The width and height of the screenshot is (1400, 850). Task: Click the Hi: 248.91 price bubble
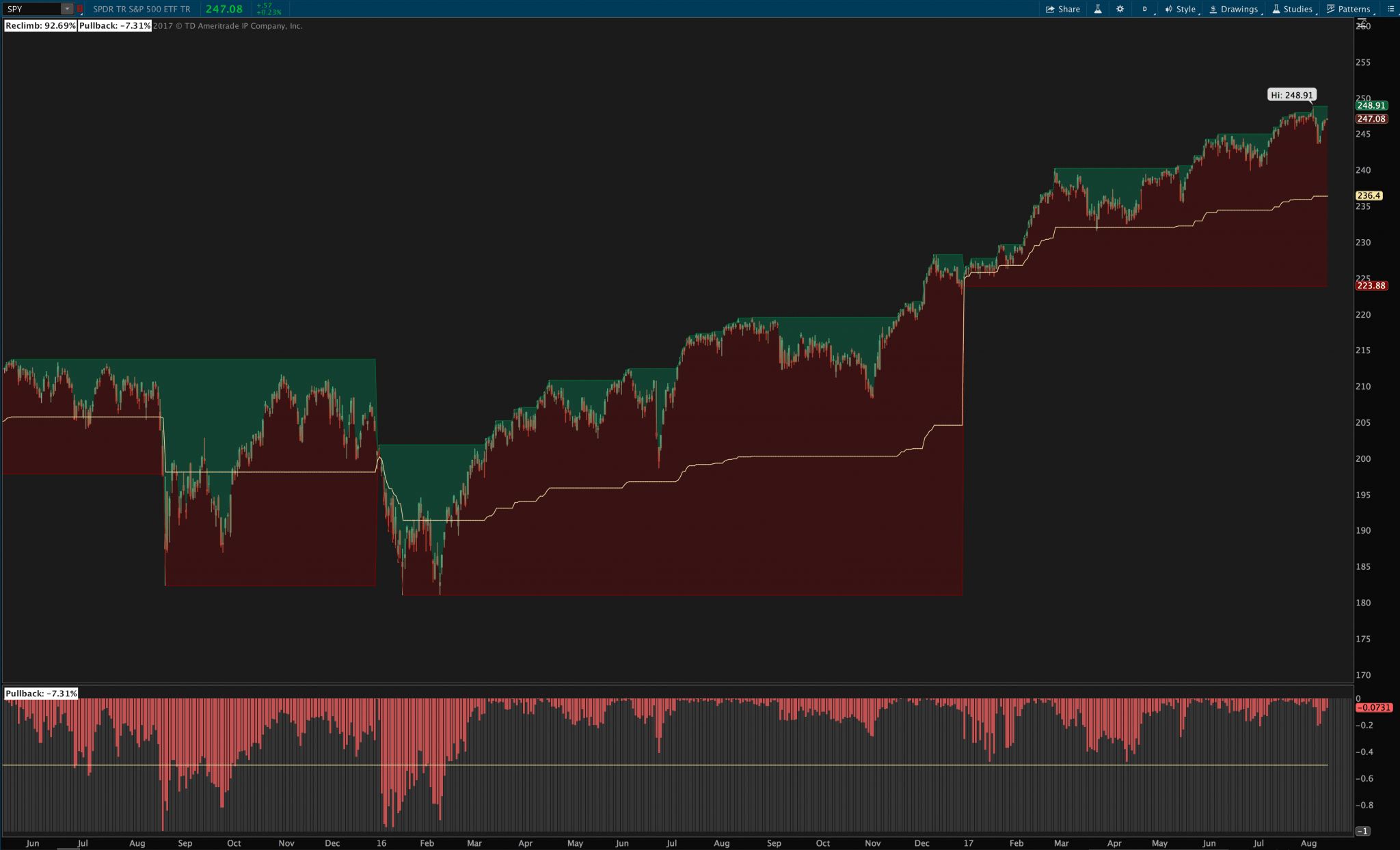pos(1291,95)
